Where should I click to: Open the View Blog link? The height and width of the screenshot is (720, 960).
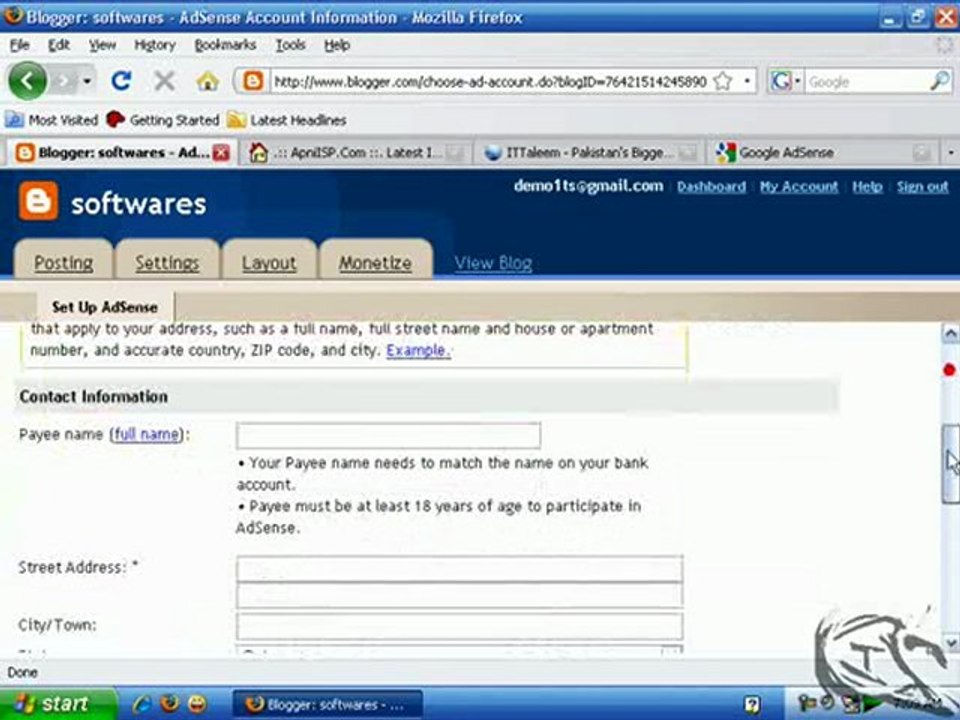tap(493, 263)
